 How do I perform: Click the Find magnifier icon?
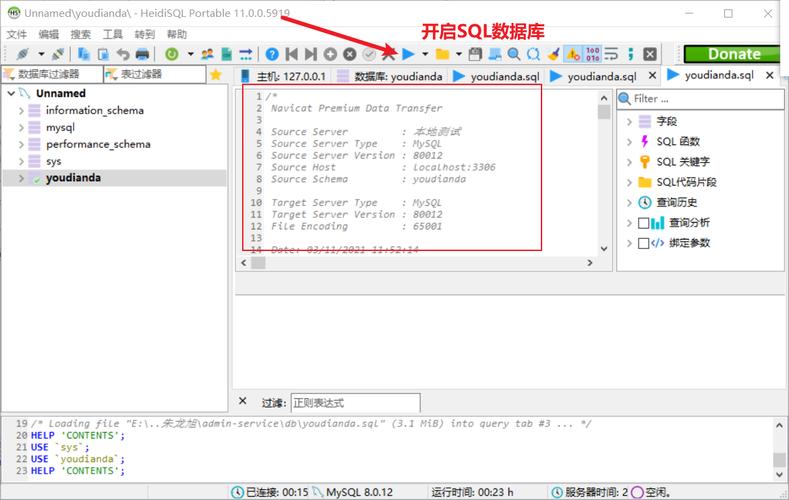[x=514, y=54]
